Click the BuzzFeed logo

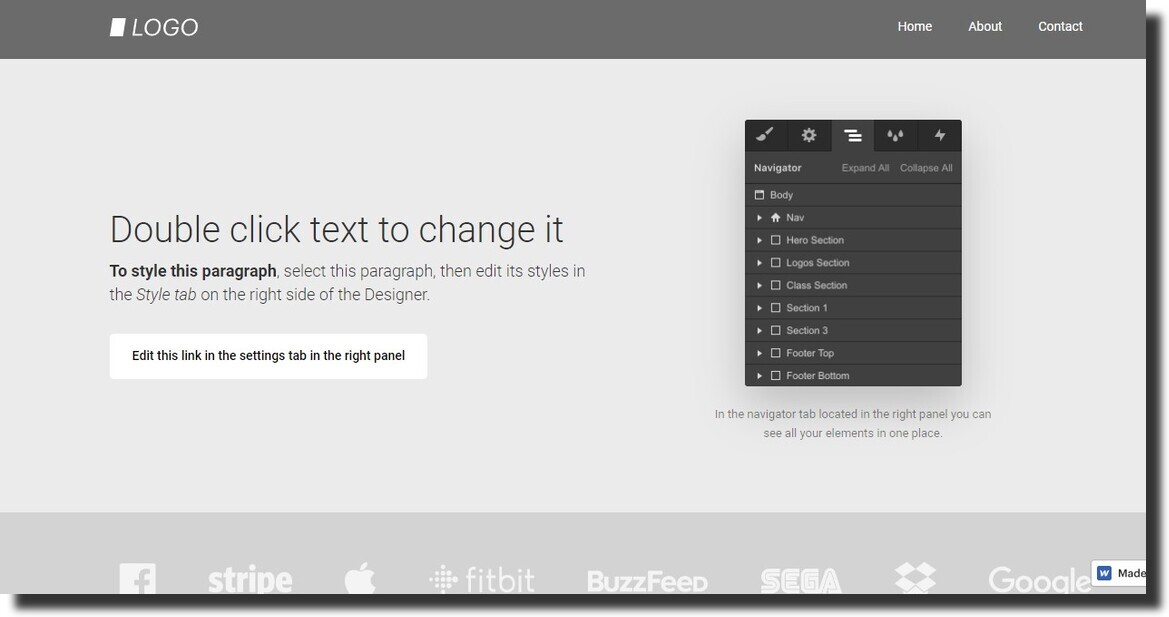[x=647, y=581]
